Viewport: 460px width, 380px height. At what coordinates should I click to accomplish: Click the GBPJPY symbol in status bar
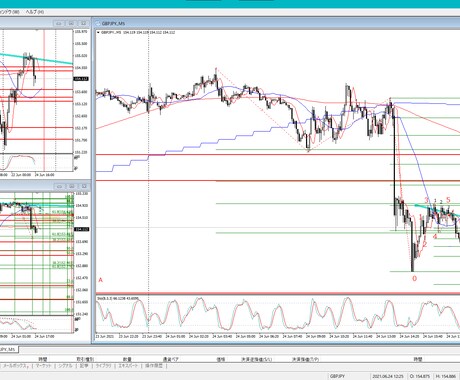tap(338, 376)
